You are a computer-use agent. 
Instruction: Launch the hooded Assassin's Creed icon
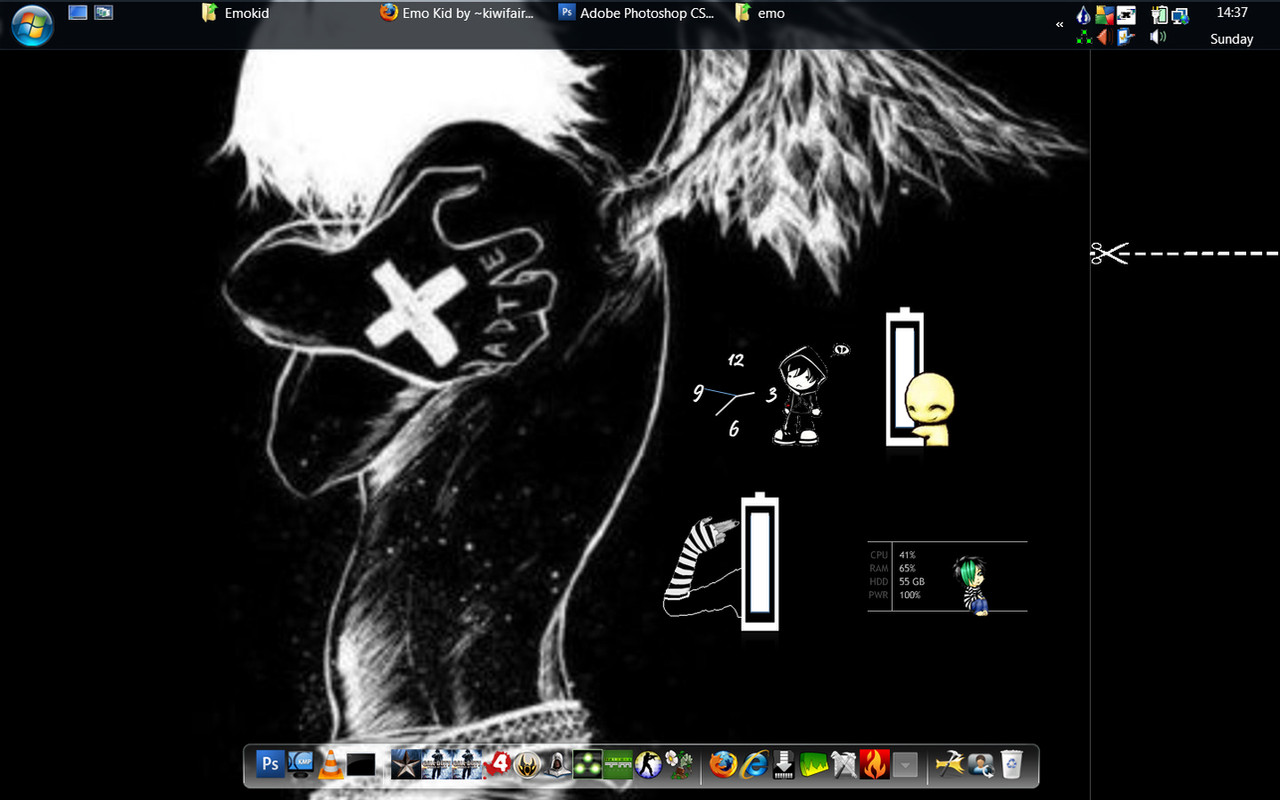pyautogui.click(x=557, y=765)
